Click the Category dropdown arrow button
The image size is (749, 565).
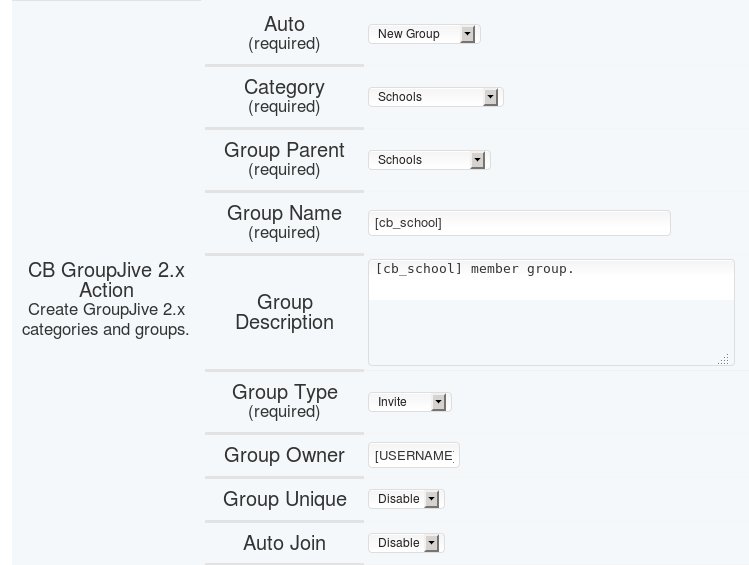point(491,97)
